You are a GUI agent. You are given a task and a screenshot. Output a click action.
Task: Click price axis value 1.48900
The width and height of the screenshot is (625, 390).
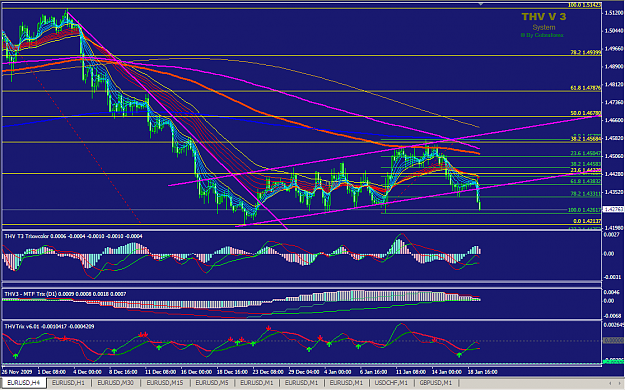(x=614, y=67)
